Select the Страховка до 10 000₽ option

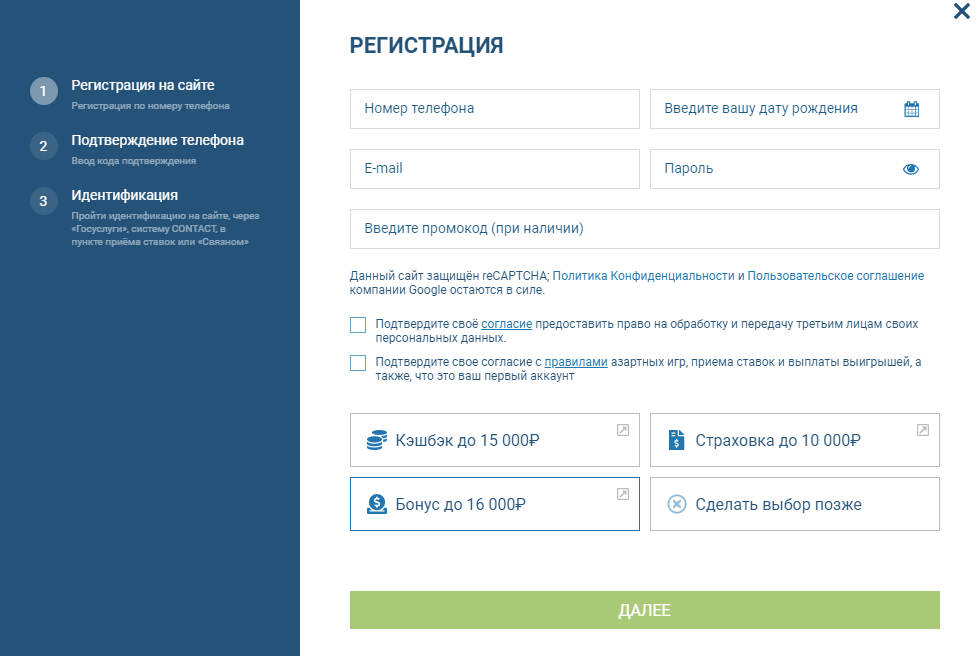pos(794,440)
